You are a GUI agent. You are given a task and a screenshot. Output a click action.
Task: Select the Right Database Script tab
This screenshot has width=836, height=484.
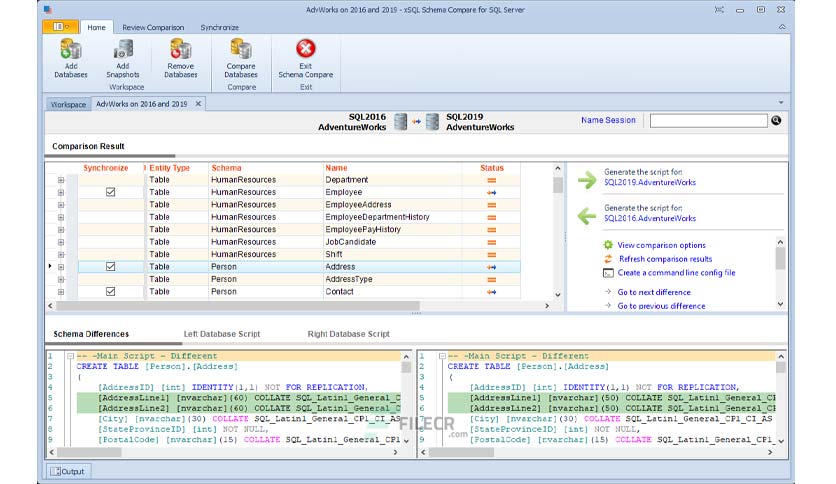349,334
